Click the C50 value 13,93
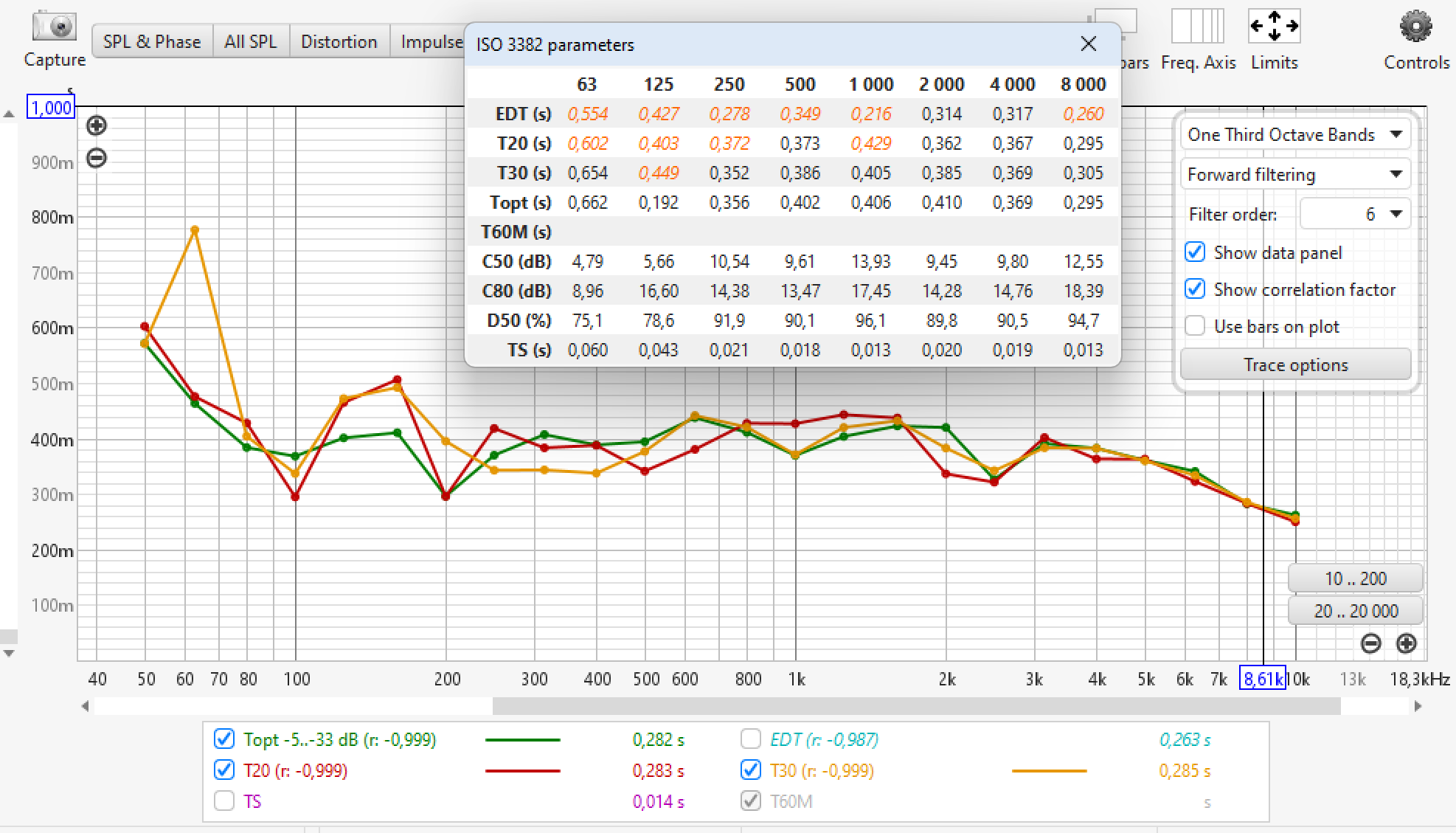 [x=870, y=261]
